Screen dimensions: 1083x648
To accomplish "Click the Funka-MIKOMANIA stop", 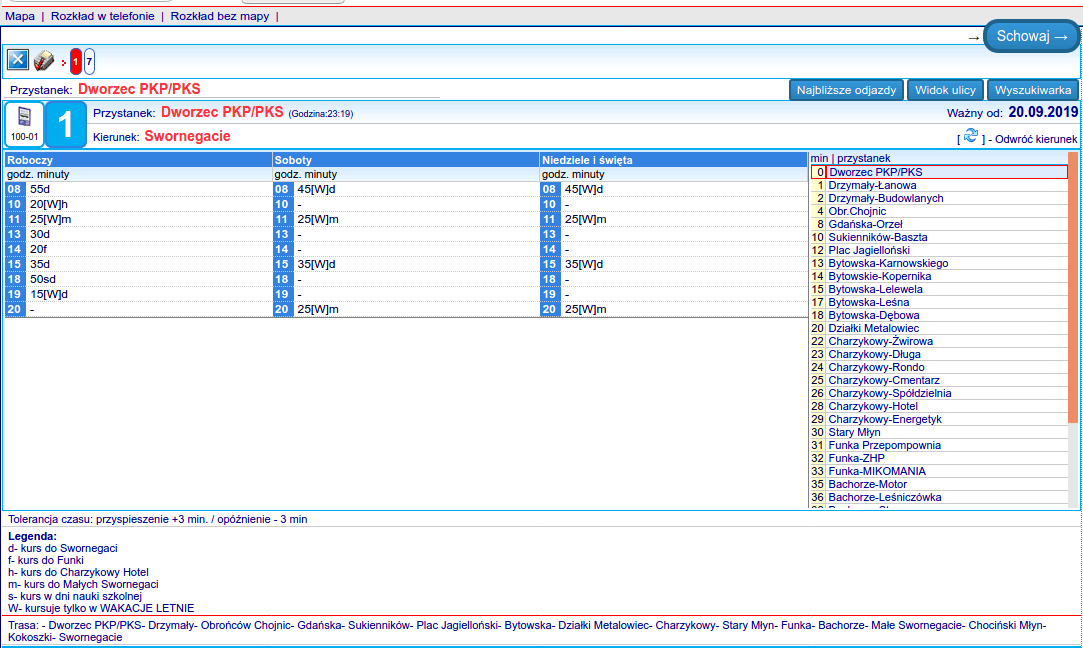I will pos(877,471).
